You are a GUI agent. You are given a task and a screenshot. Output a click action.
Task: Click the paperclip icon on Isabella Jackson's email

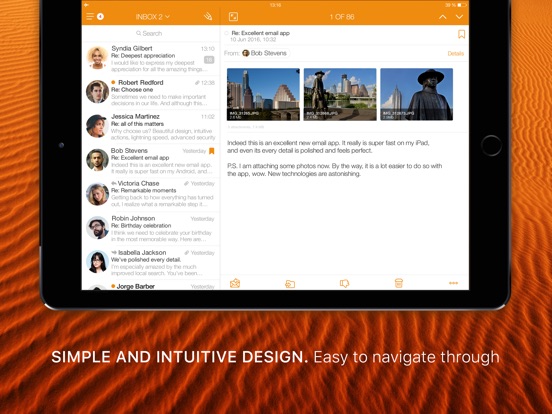[x=187, y=253]
